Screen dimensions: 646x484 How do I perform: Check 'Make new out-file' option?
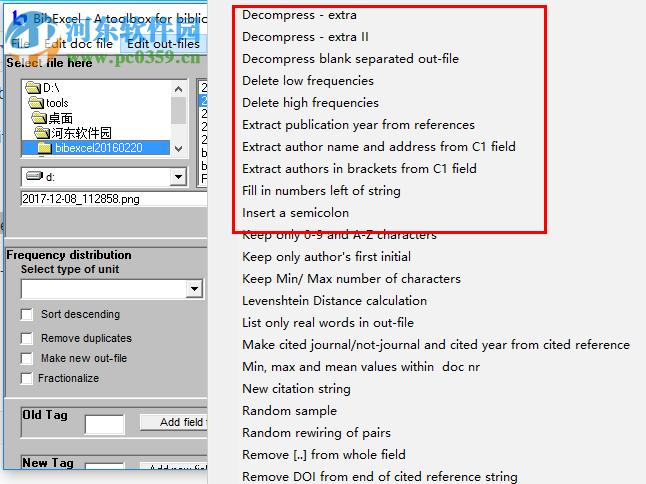[x=27, y=358]
